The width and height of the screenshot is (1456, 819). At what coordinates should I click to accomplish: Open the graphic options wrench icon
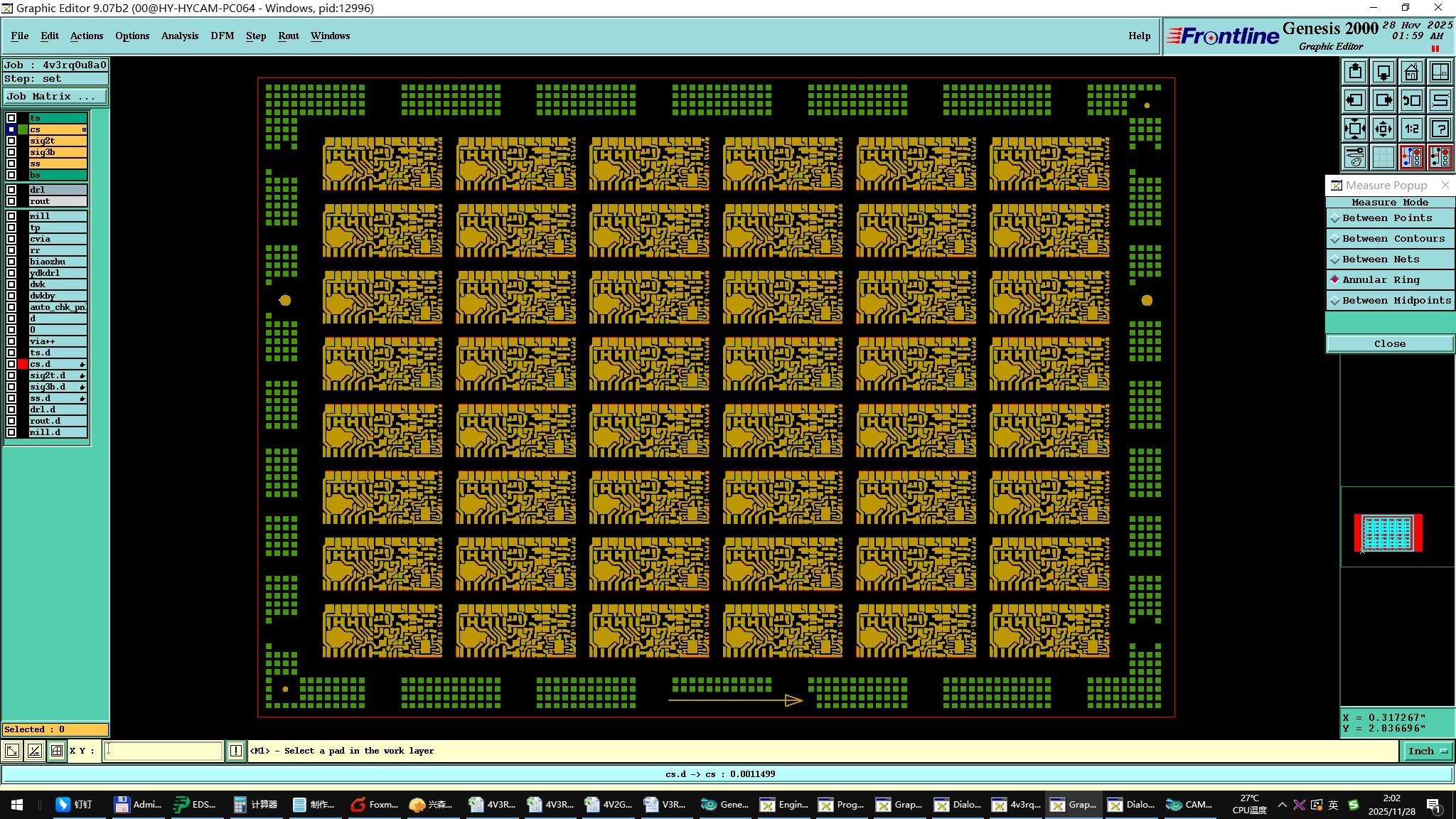[x=1355, y=156]
